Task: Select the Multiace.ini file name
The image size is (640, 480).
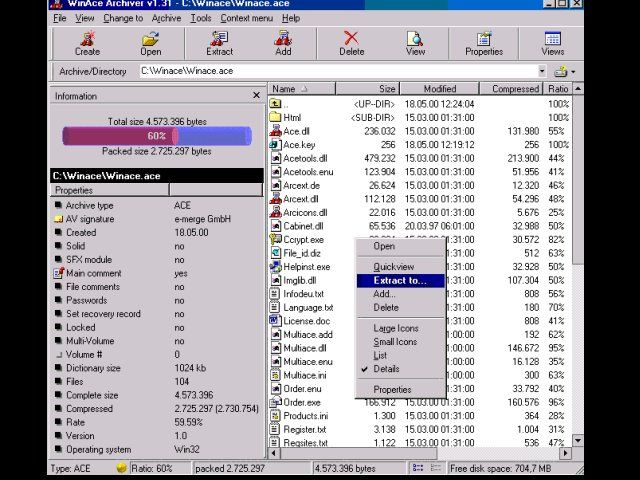Action: click(x=304, y=375)
